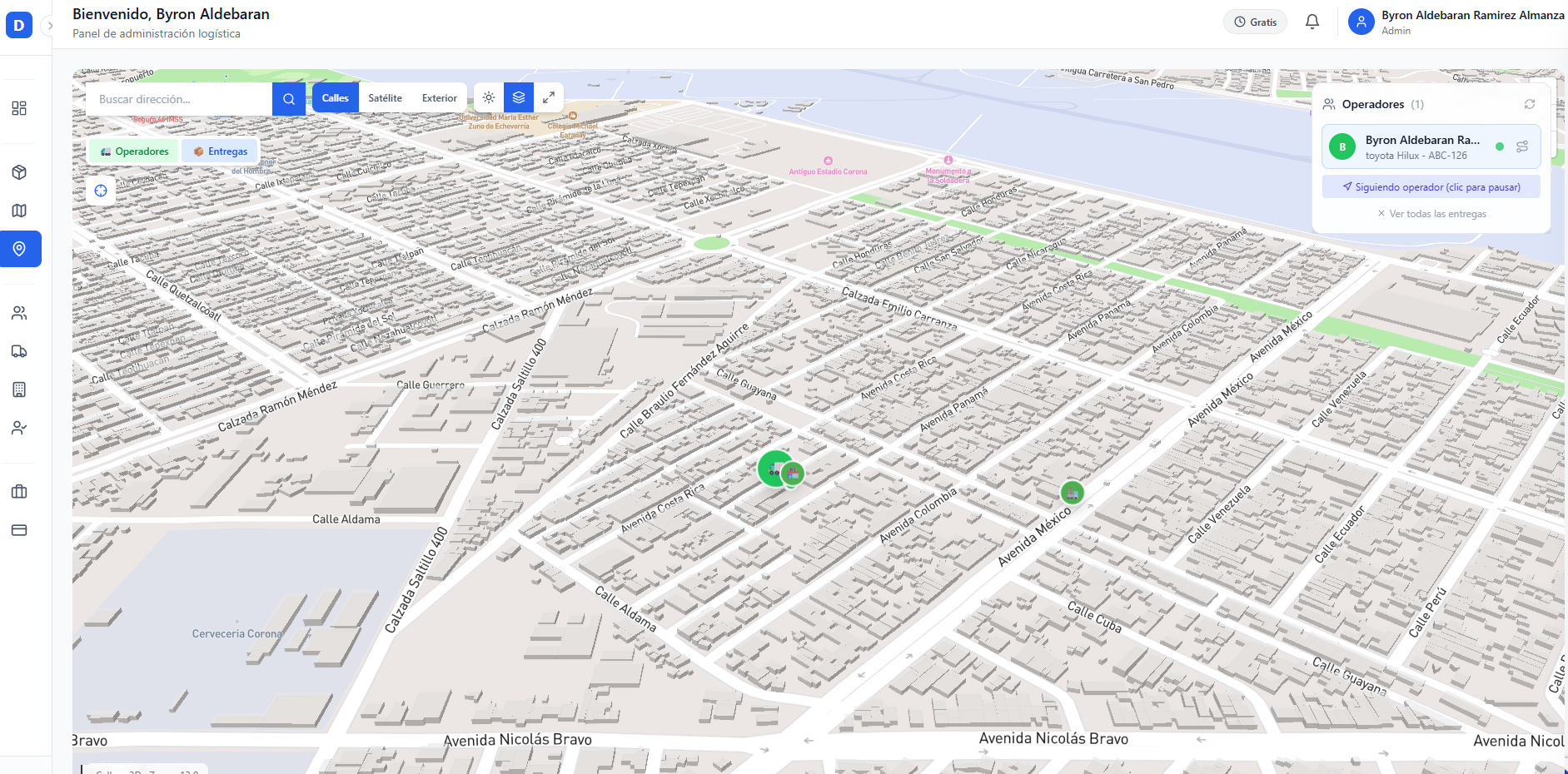The image size is (1568, 774).
Task: Toggle the Entregas map filter
Action: pos(221,151)
